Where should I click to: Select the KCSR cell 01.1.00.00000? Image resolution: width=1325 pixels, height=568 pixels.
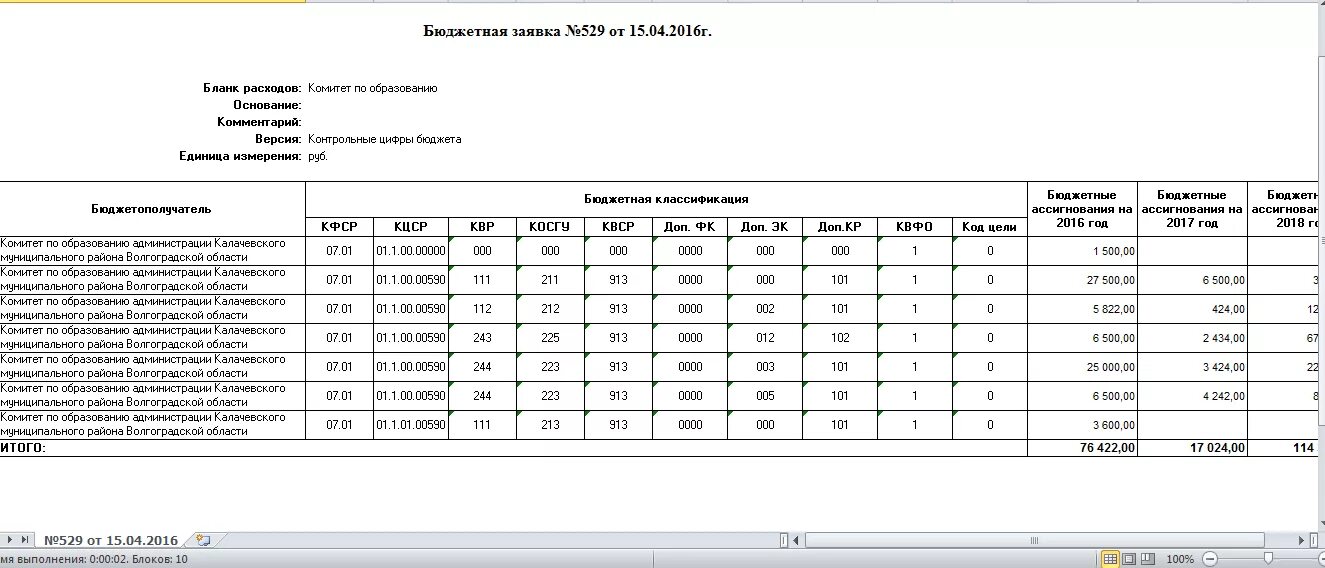coord(411,251)
